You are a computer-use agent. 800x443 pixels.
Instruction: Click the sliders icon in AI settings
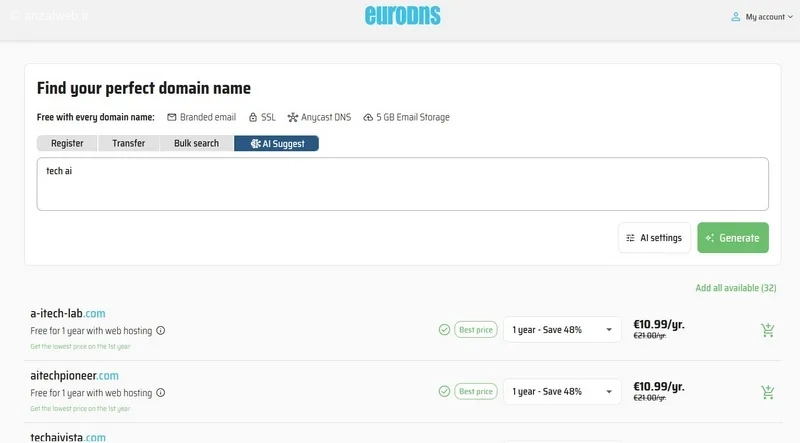pos(630,238)
